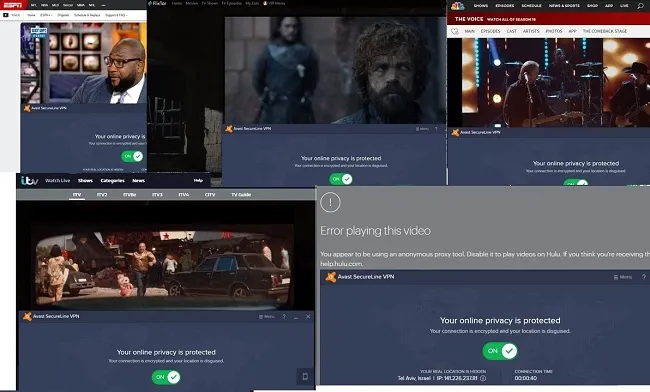This screenshot has width=650, height=392.
Task: Open SHOWS in the NBC top menu
Action: coord(481,6)
